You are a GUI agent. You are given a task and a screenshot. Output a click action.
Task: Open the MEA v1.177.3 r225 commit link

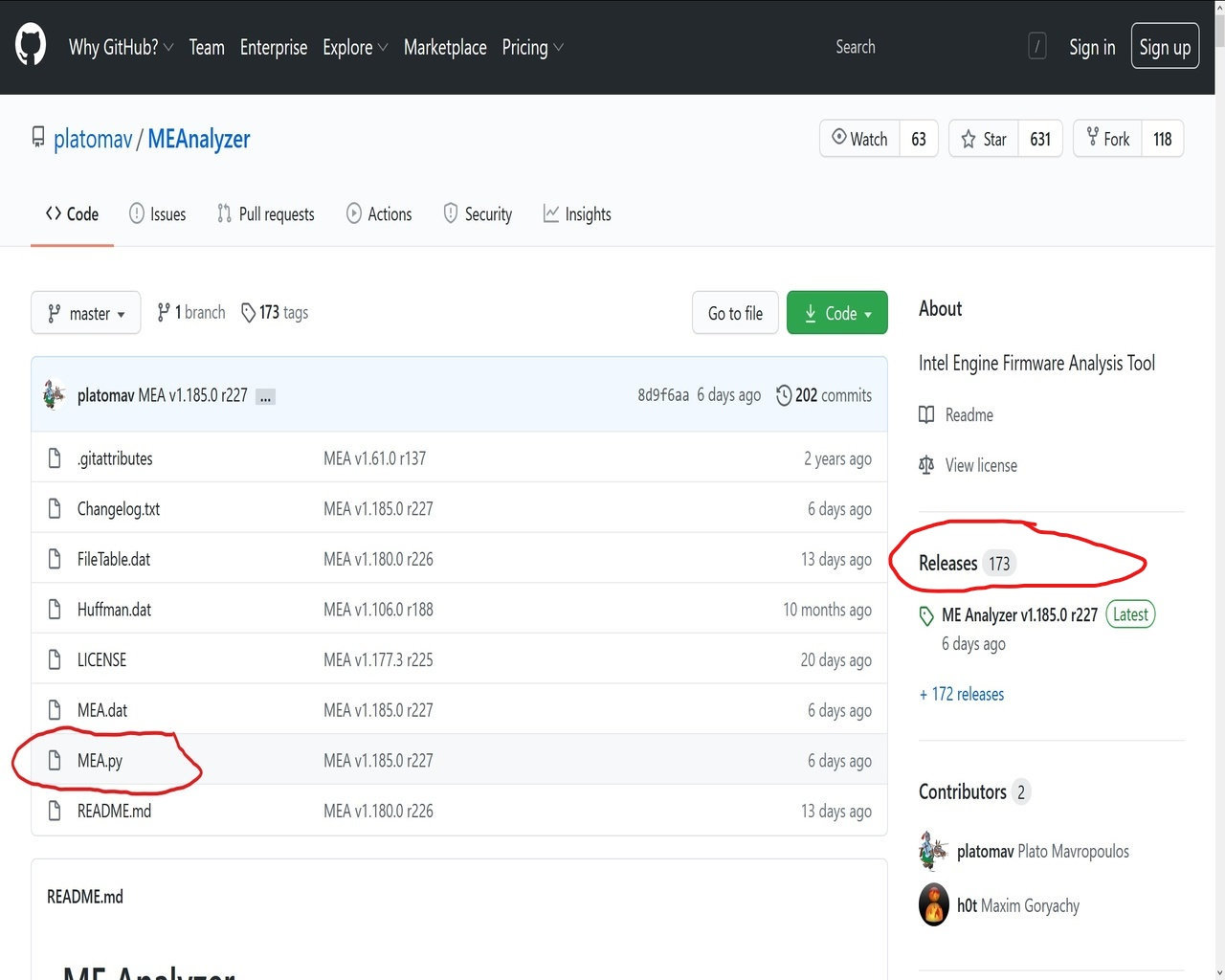click(x=378, y=660)
